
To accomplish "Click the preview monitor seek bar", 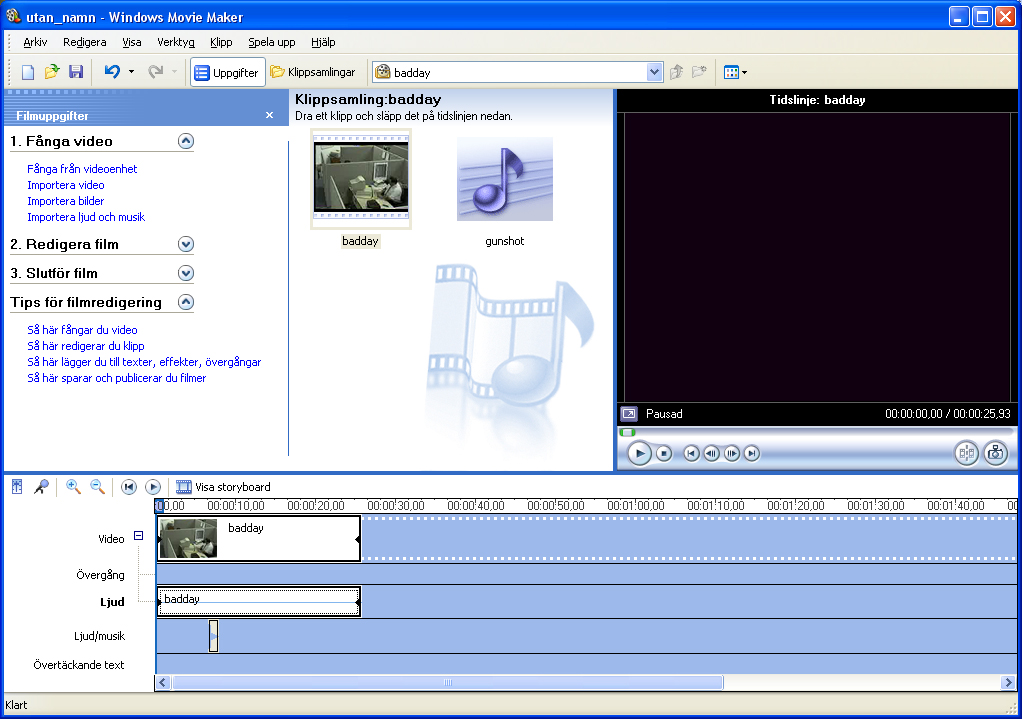I will [x=817, y=432].
